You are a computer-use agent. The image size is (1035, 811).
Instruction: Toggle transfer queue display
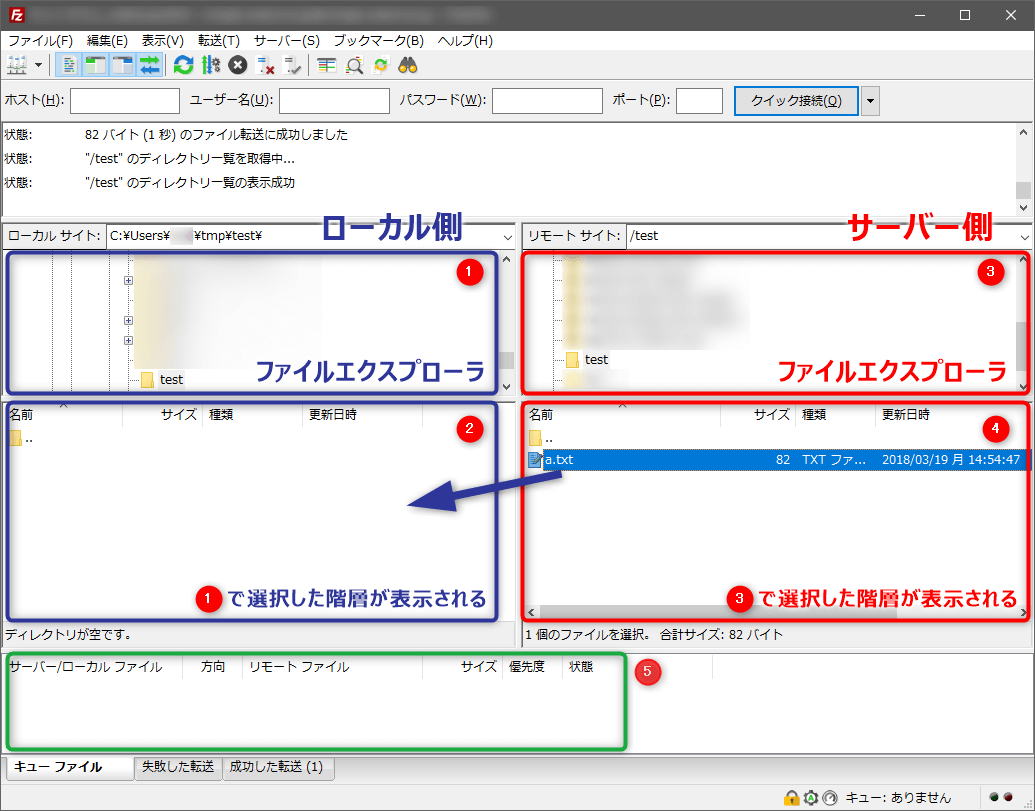149,66
